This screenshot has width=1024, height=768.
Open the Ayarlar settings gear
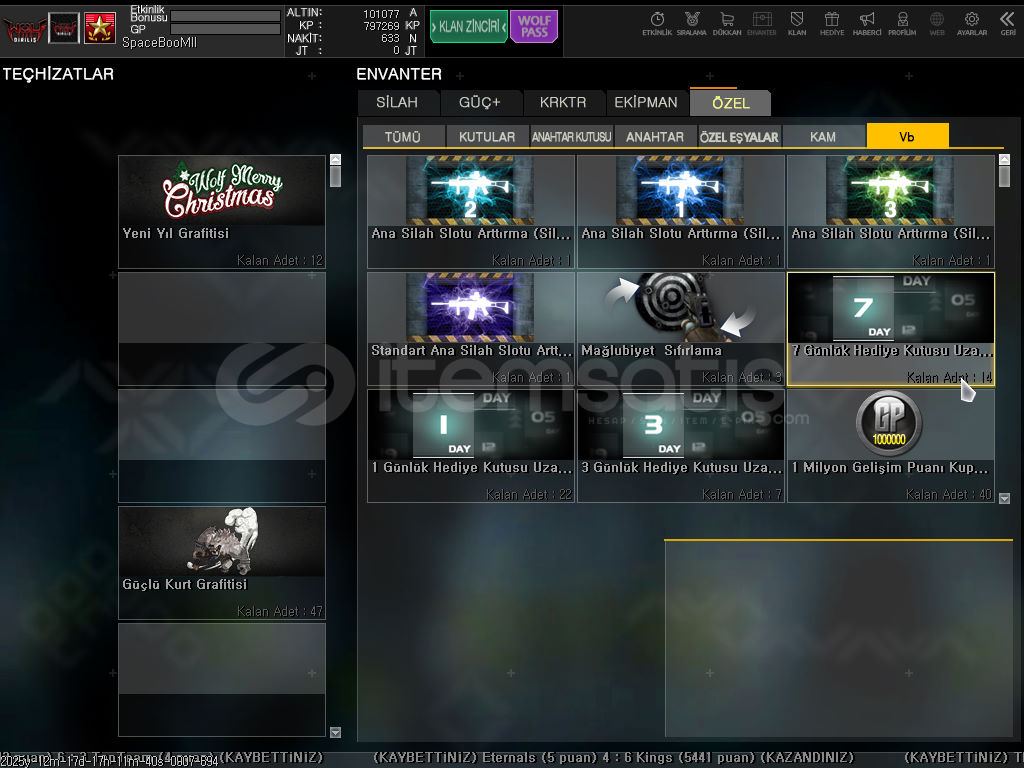[x=972, y=24]
